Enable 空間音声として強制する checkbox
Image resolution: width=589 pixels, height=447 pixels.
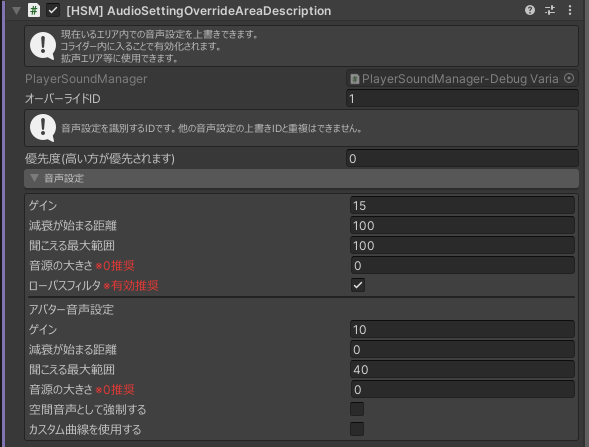(x=357, y=409)
